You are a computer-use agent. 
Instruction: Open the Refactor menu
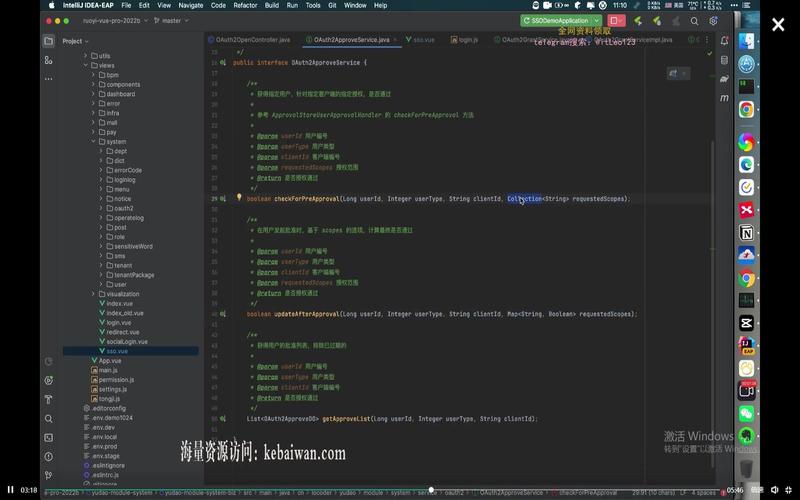[x=245, y=5]
